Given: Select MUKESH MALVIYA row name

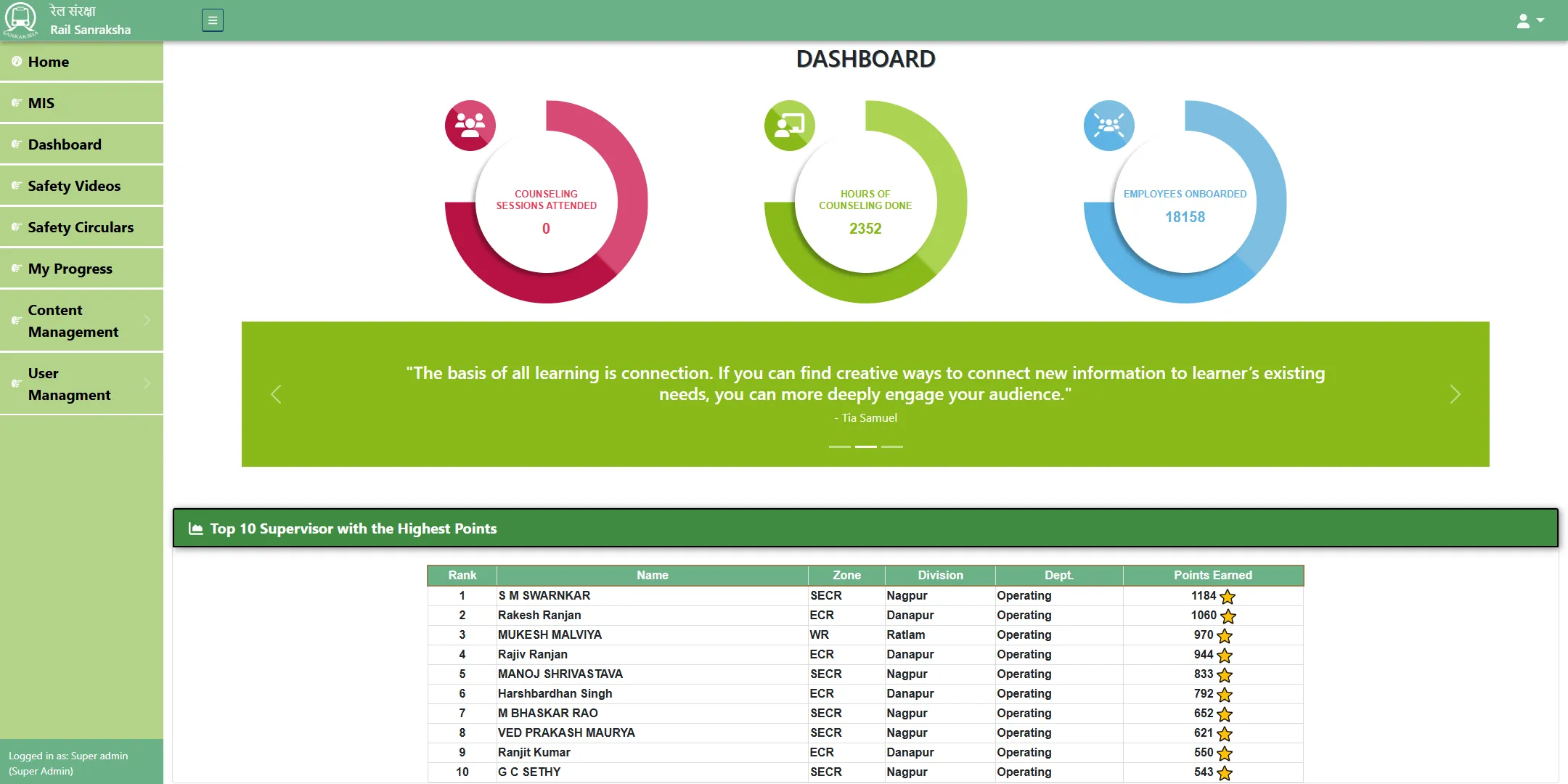Looking at the screenshot, I should [550, 634].
